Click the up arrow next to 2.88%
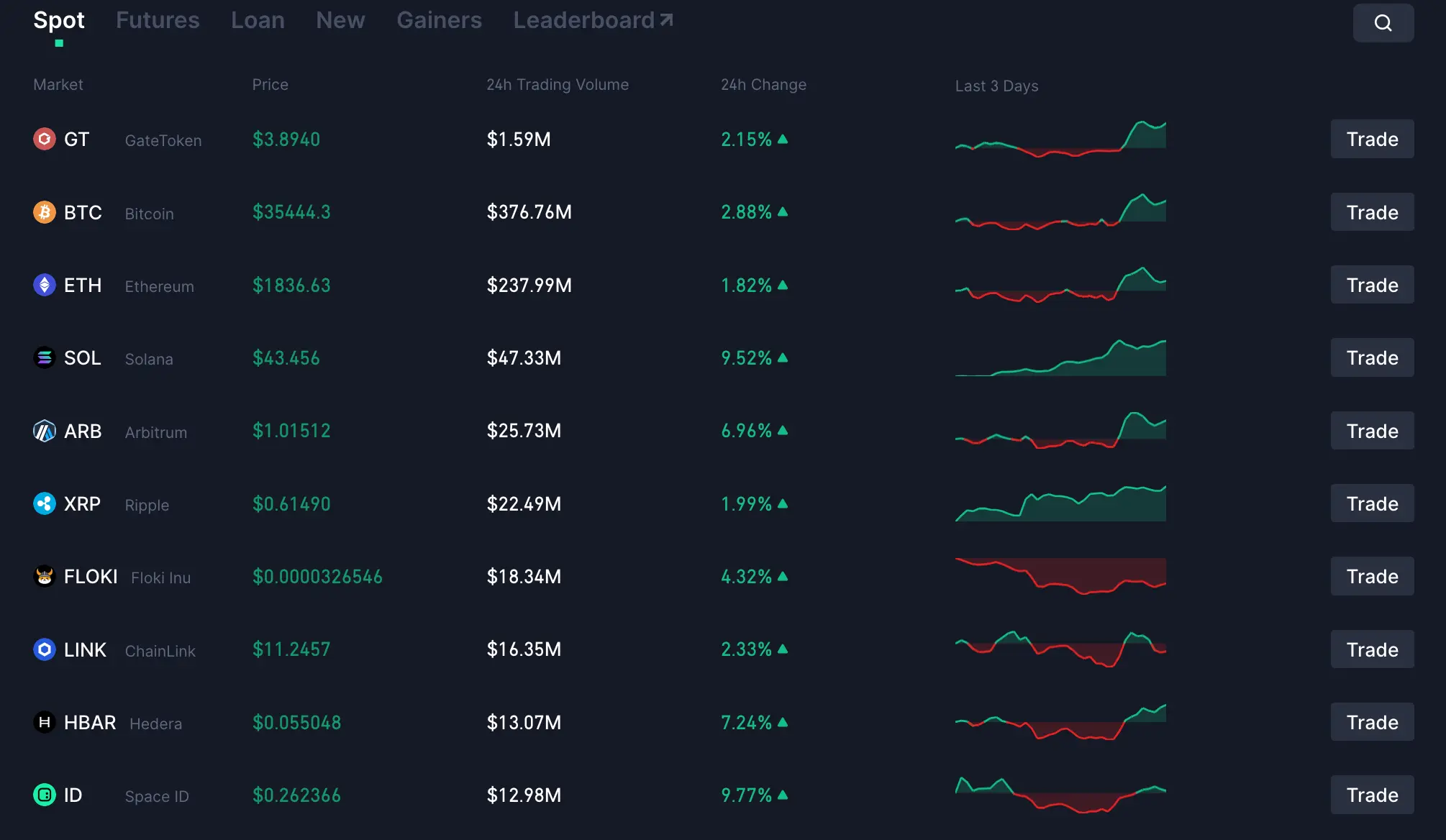The width and height of the screenshot is (1446, 840). point(783,211)
